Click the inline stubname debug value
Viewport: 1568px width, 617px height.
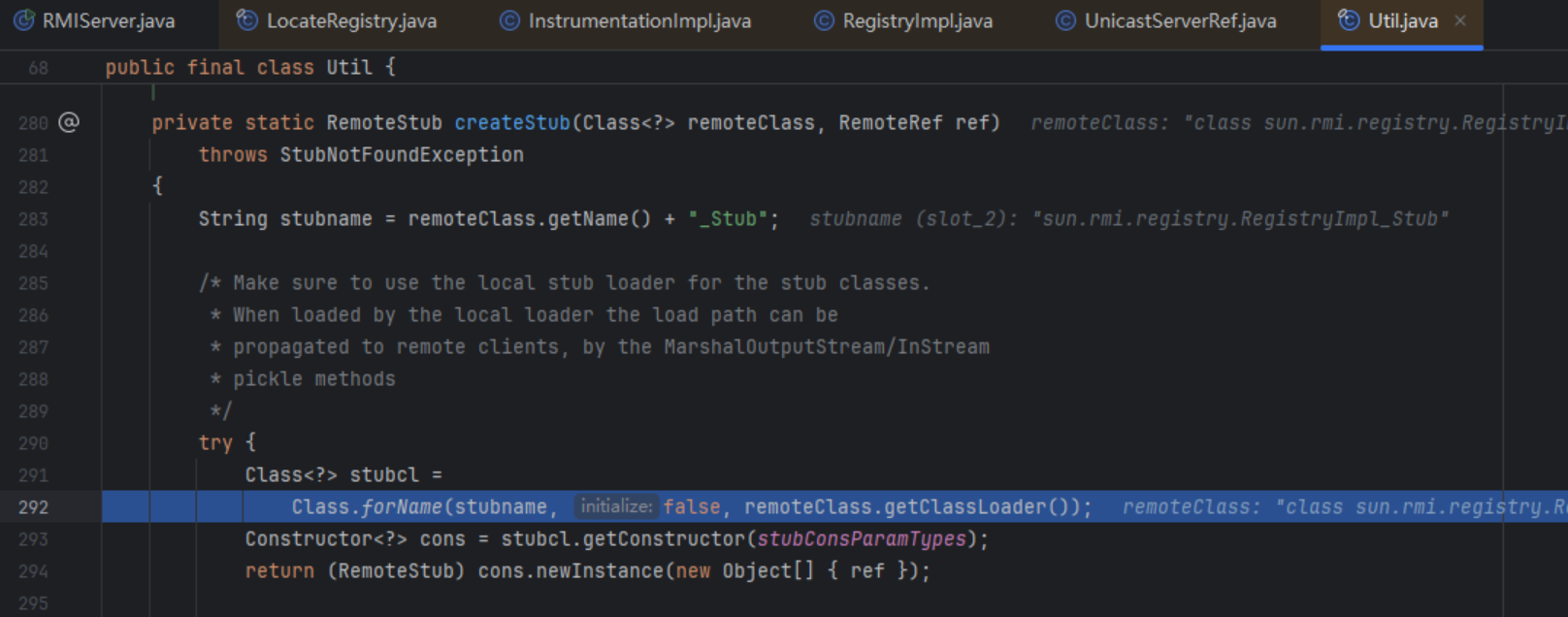point(1128,219)
